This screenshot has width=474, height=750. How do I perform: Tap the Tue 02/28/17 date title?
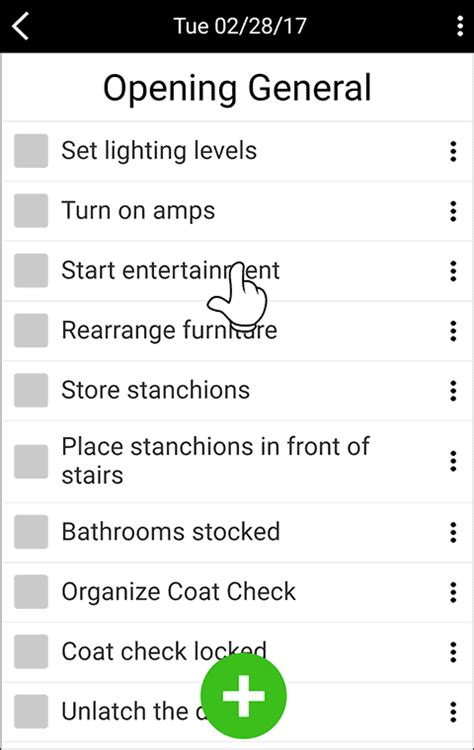click(x=240, y=26)
